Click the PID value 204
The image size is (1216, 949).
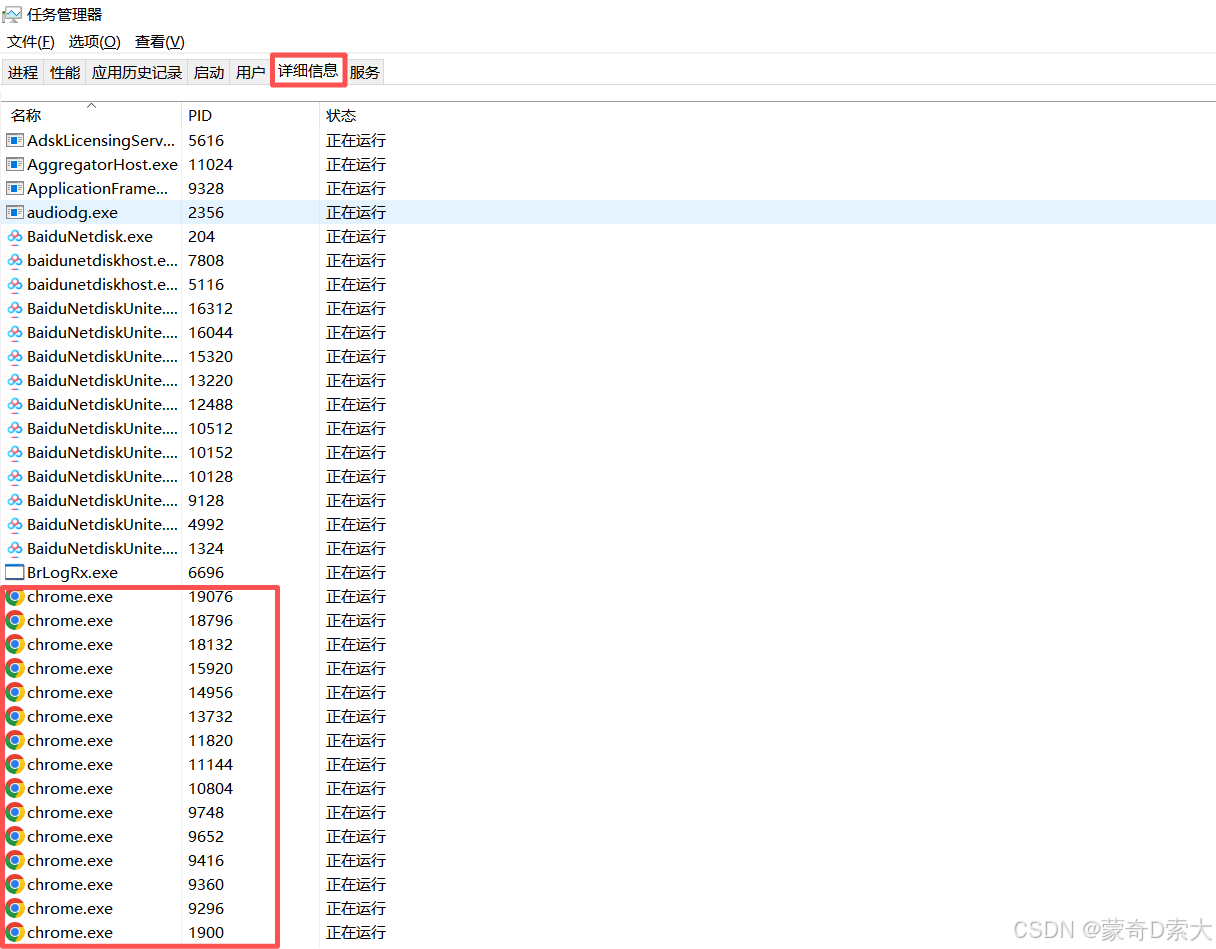pos(201,236)
